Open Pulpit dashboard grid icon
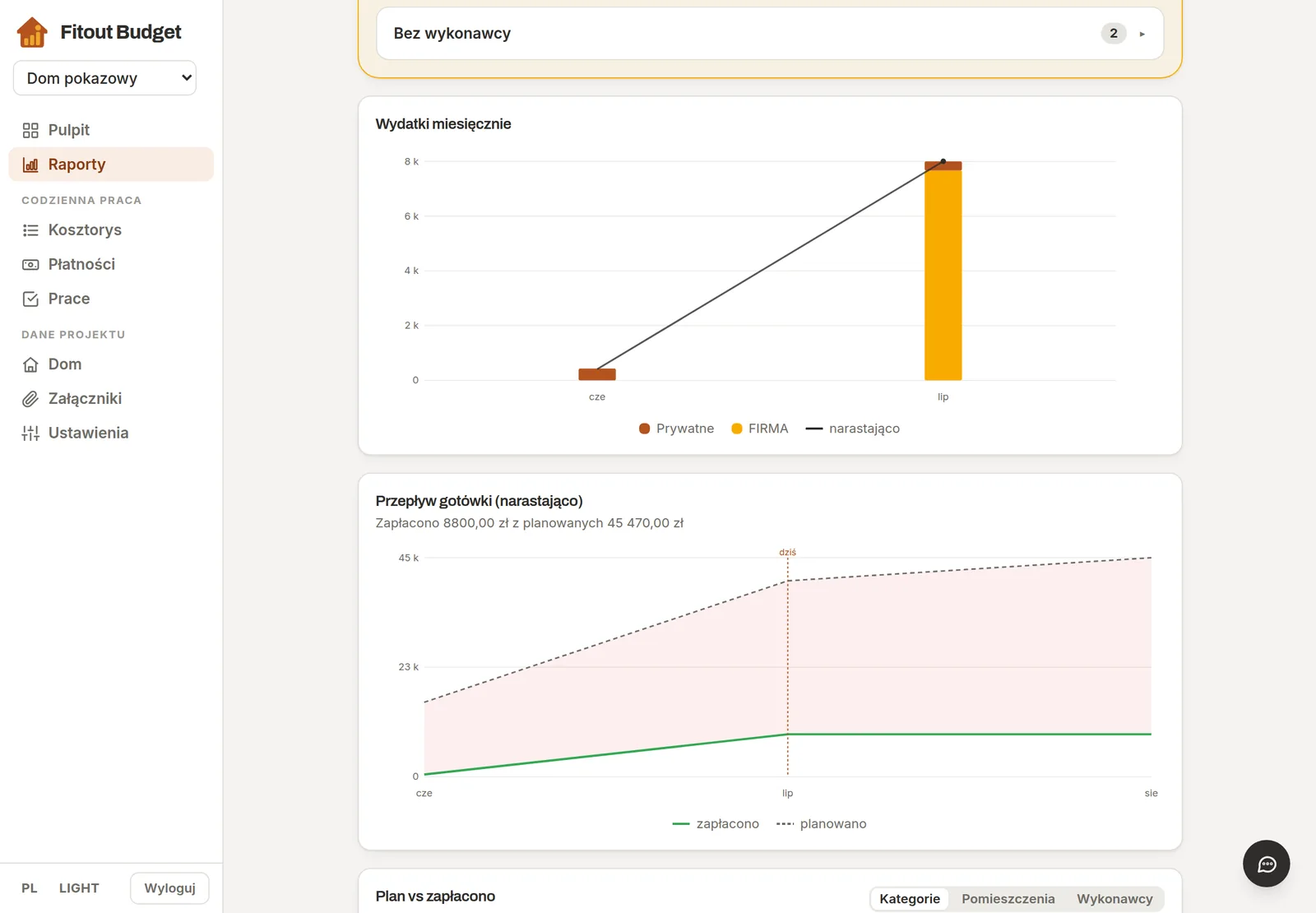The image size is (1316, 913). click(x=30, y=130)
